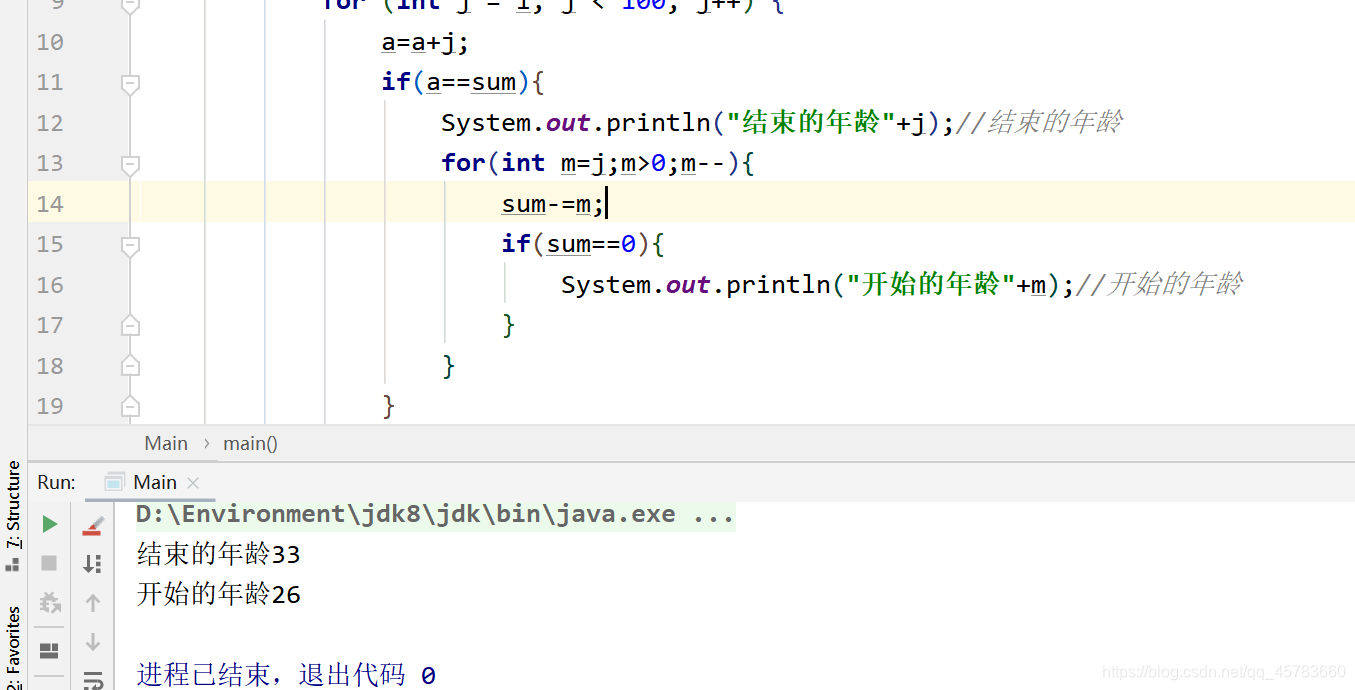Click Main in the breadcrumb bar
This screenshot has width=1355, height=690.
[x=166, y=443]
